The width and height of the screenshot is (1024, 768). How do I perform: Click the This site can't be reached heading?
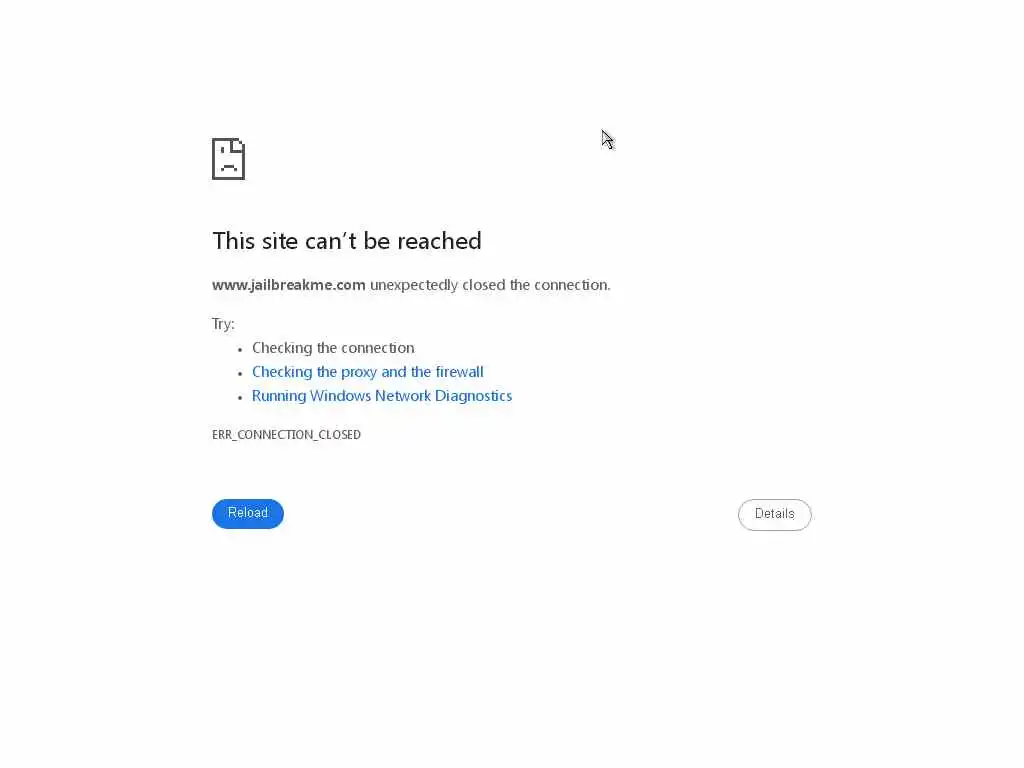pyautogui.click(x=347, y=240)
